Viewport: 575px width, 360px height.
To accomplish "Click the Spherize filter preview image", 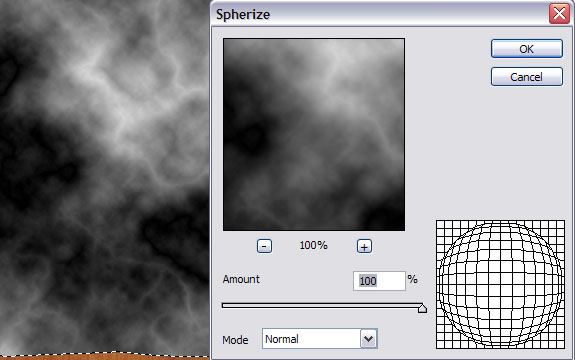I will 314,135.
